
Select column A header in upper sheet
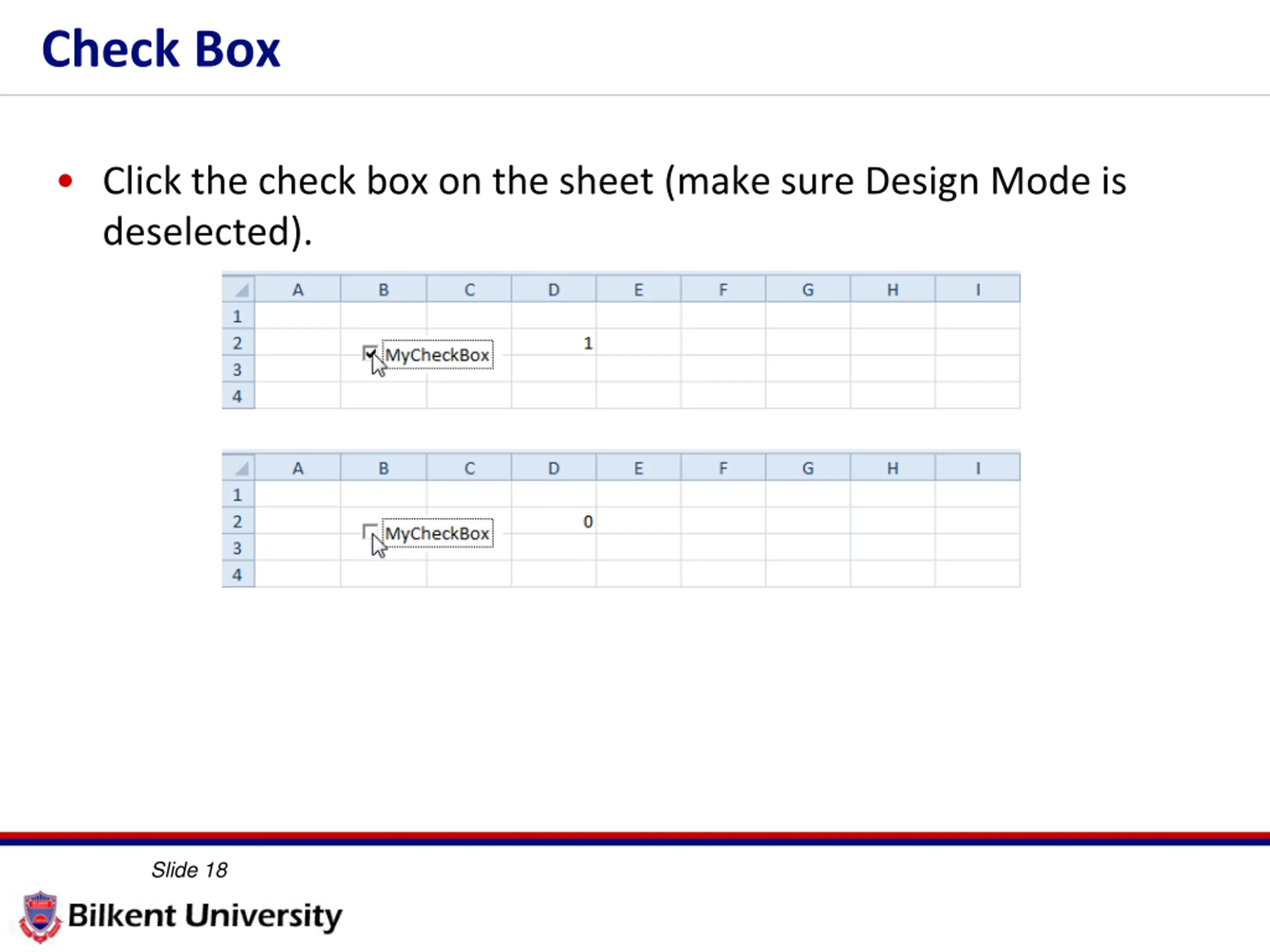(x=298, y=289)
